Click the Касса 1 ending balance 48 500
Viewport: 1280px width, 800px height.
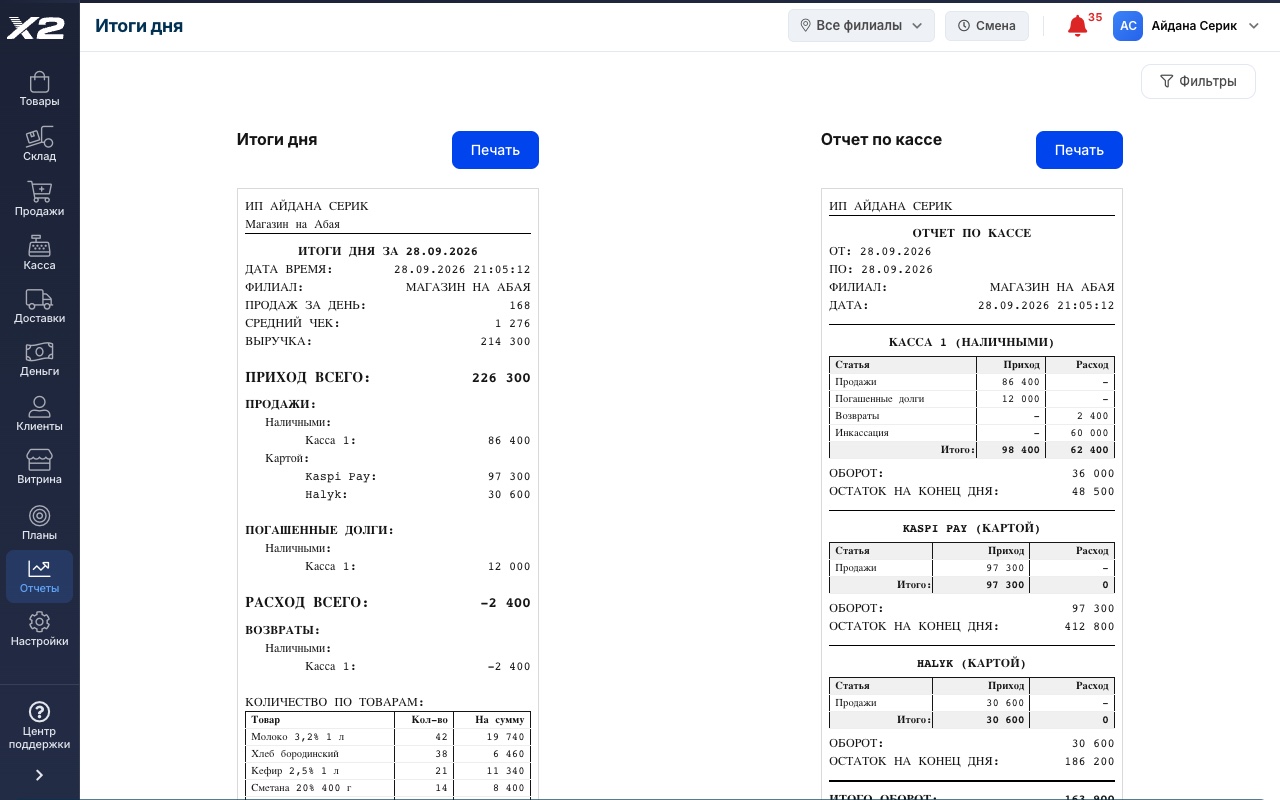coord(1093,492)
